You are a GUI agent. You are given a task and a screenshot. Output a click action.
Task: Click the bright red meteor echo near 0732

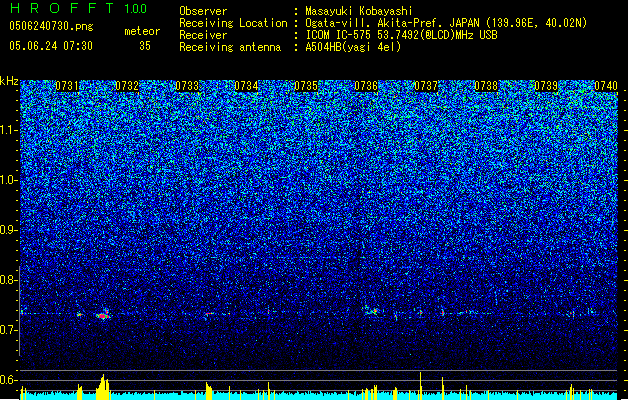103,315
